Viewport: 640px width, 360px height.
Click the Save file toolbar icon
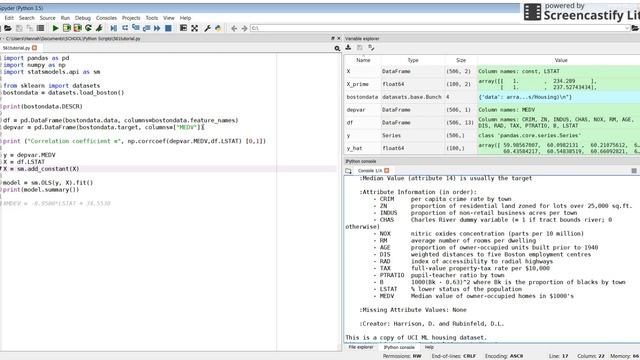pyautogui.click(x=19, y=28)
